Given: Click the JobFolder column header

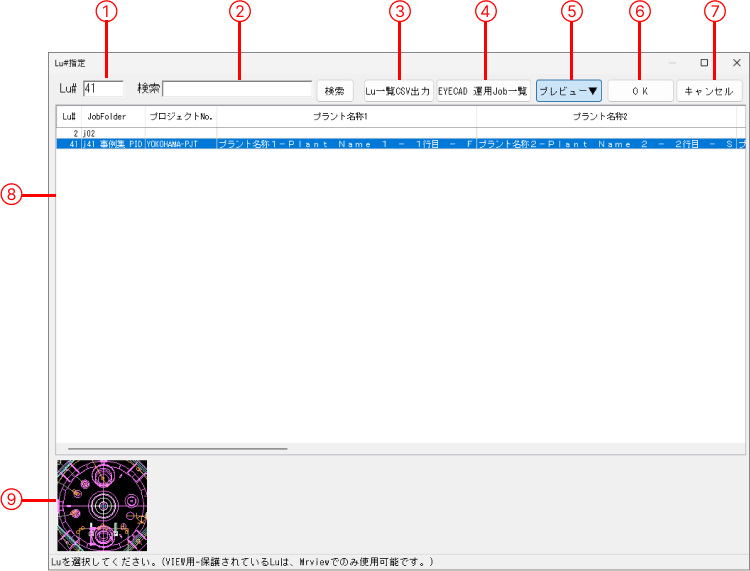Looking at the screenshot, I should click(x=107, y=117).
